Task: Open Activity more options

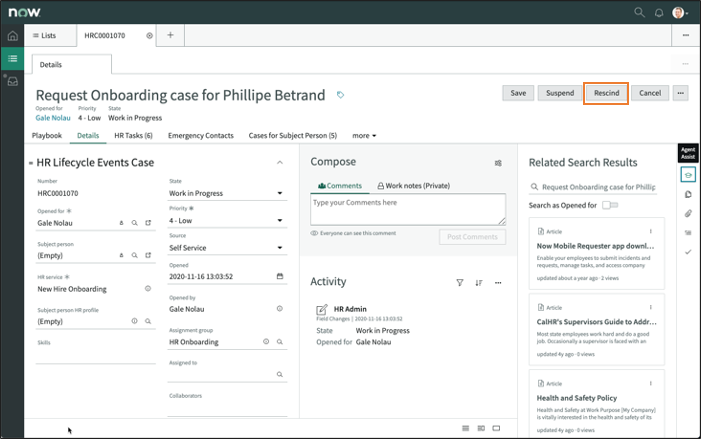Action: [x=498, y=283]
